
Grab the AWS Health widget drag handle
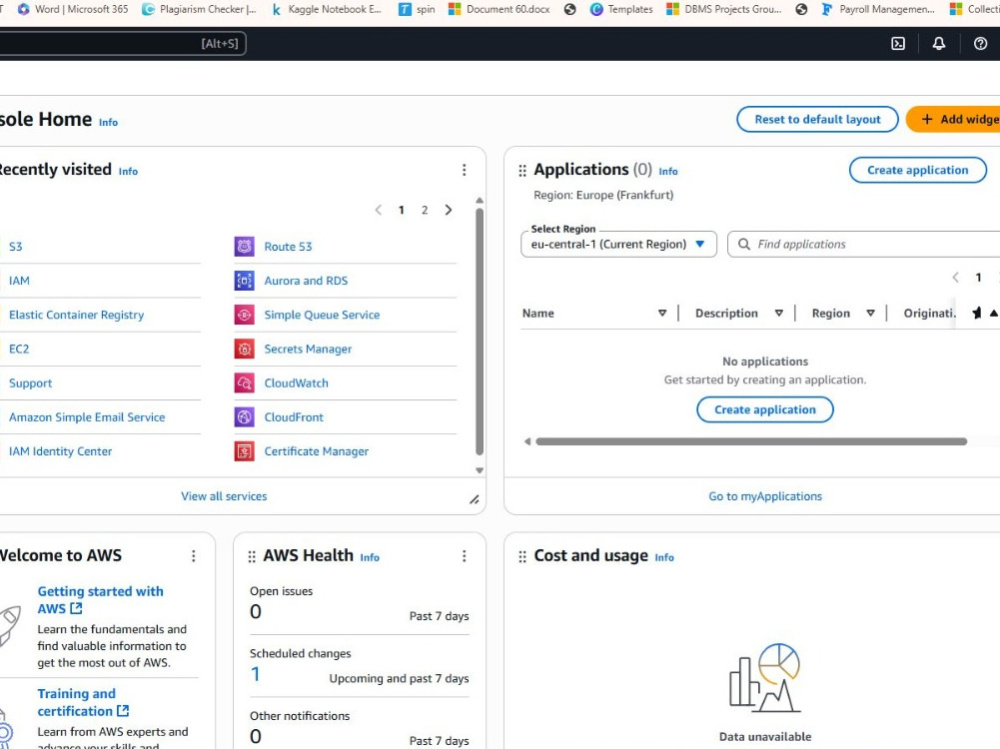[252, 556]
